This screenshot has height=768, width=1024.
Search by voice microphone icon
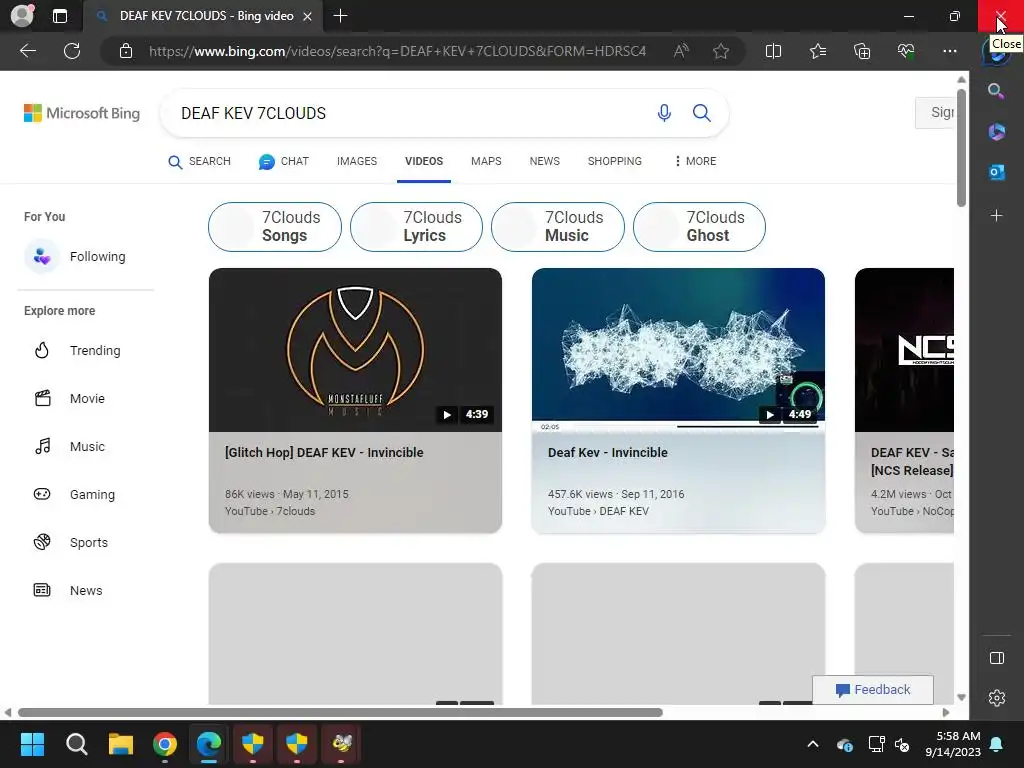point(664,113)
